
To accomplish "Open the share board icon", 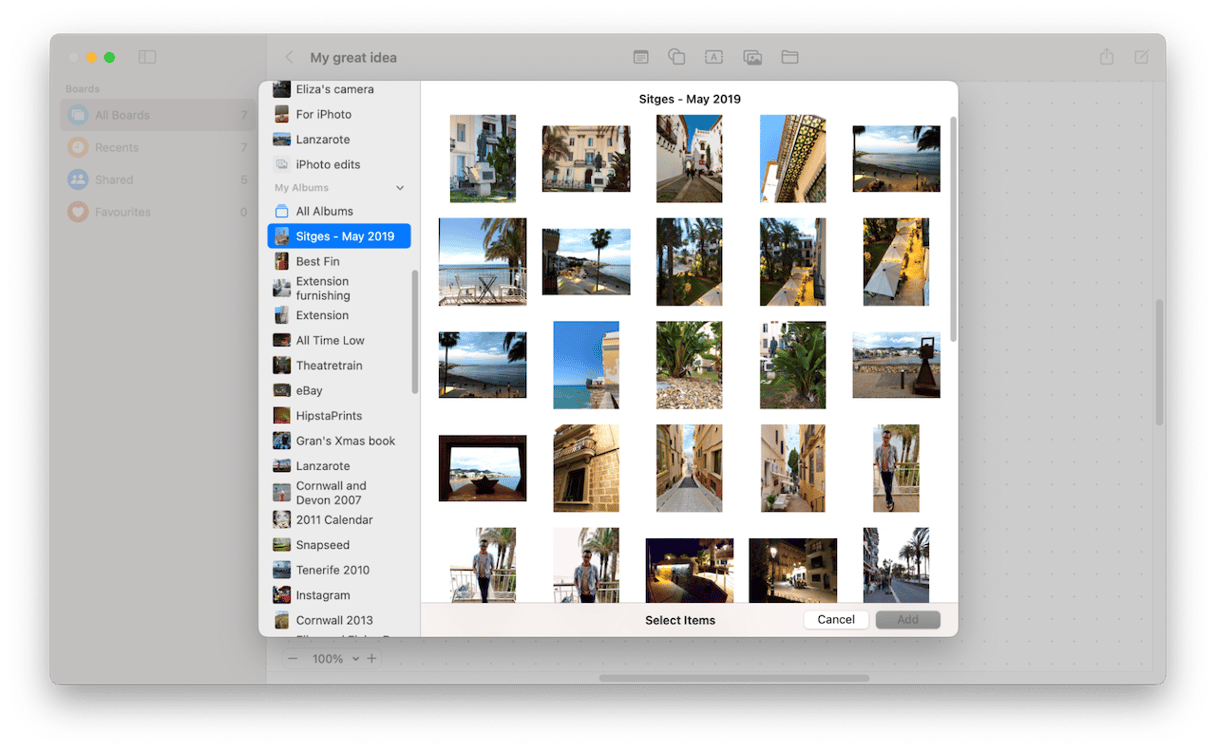I will click(x=1106, y=58).
